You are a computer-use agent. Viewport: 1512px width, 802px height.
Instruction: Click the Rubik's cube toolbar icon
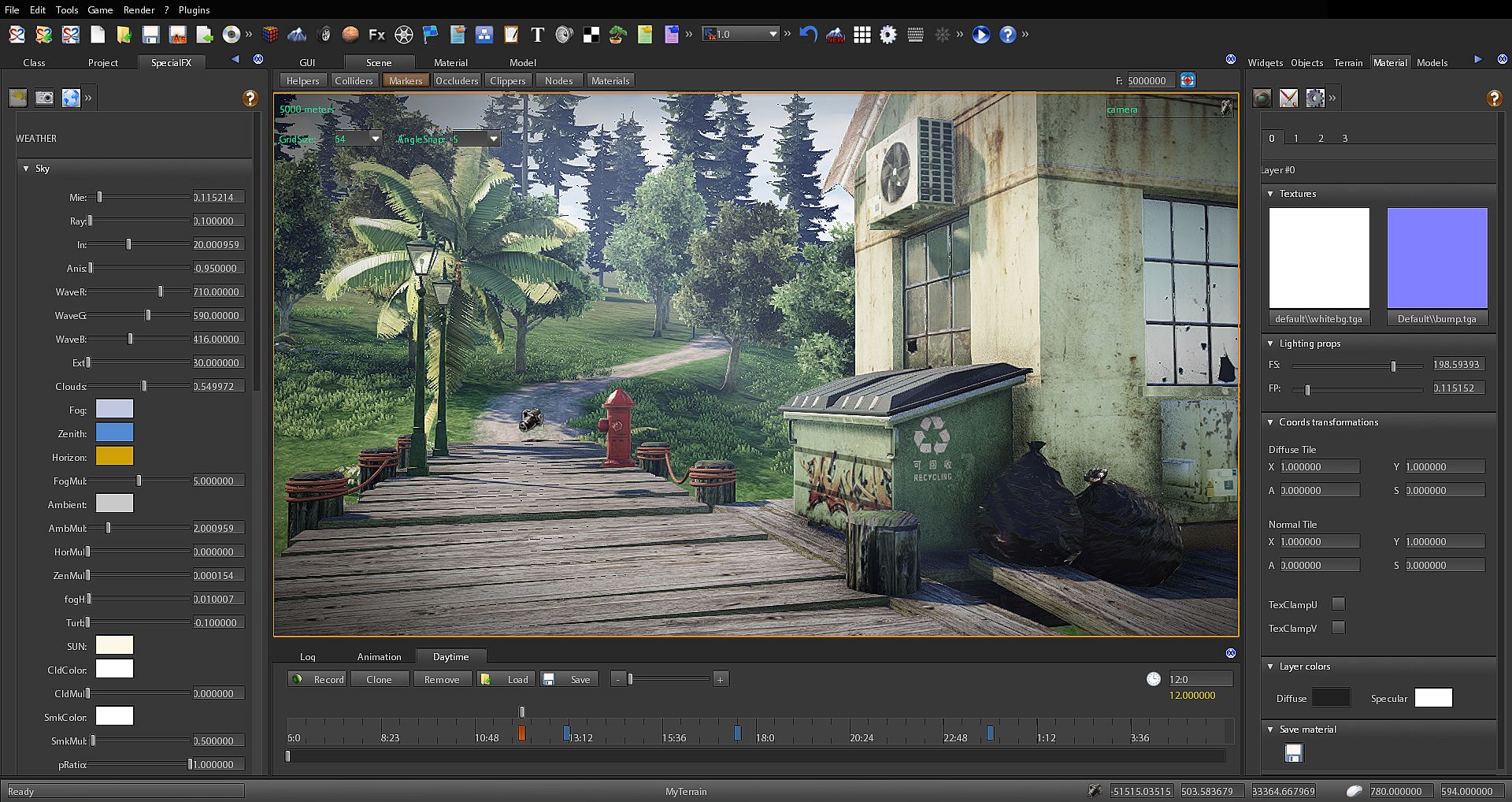point(270,35)
